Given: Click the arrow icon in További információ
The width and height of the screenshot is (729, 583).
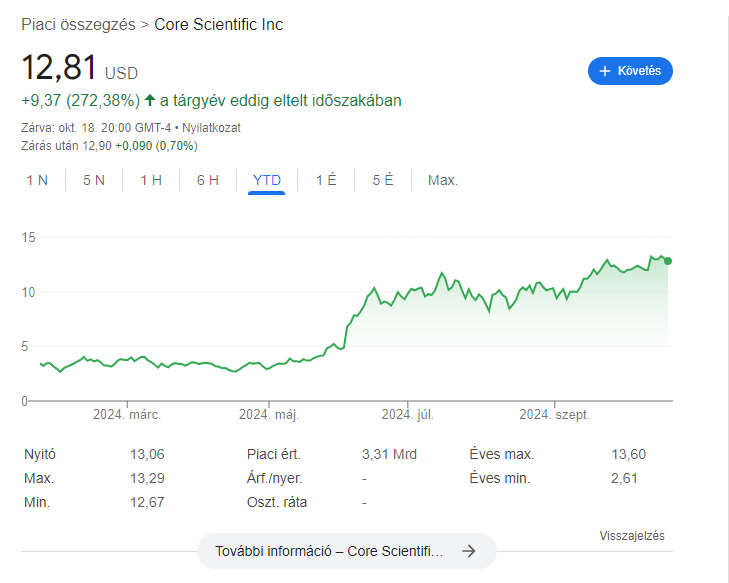Looking at the screenshot, I should pyautogui.click(x=469, y=551).
